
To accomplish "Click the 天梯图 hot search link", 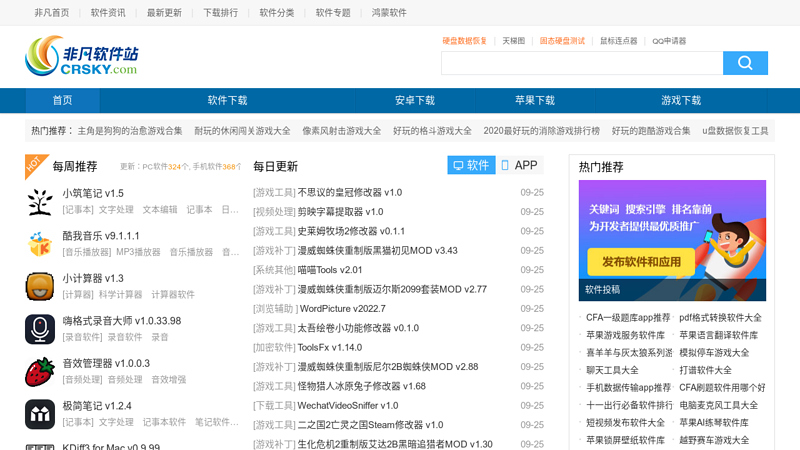I will pyautogui.click(x=513, y=41).
